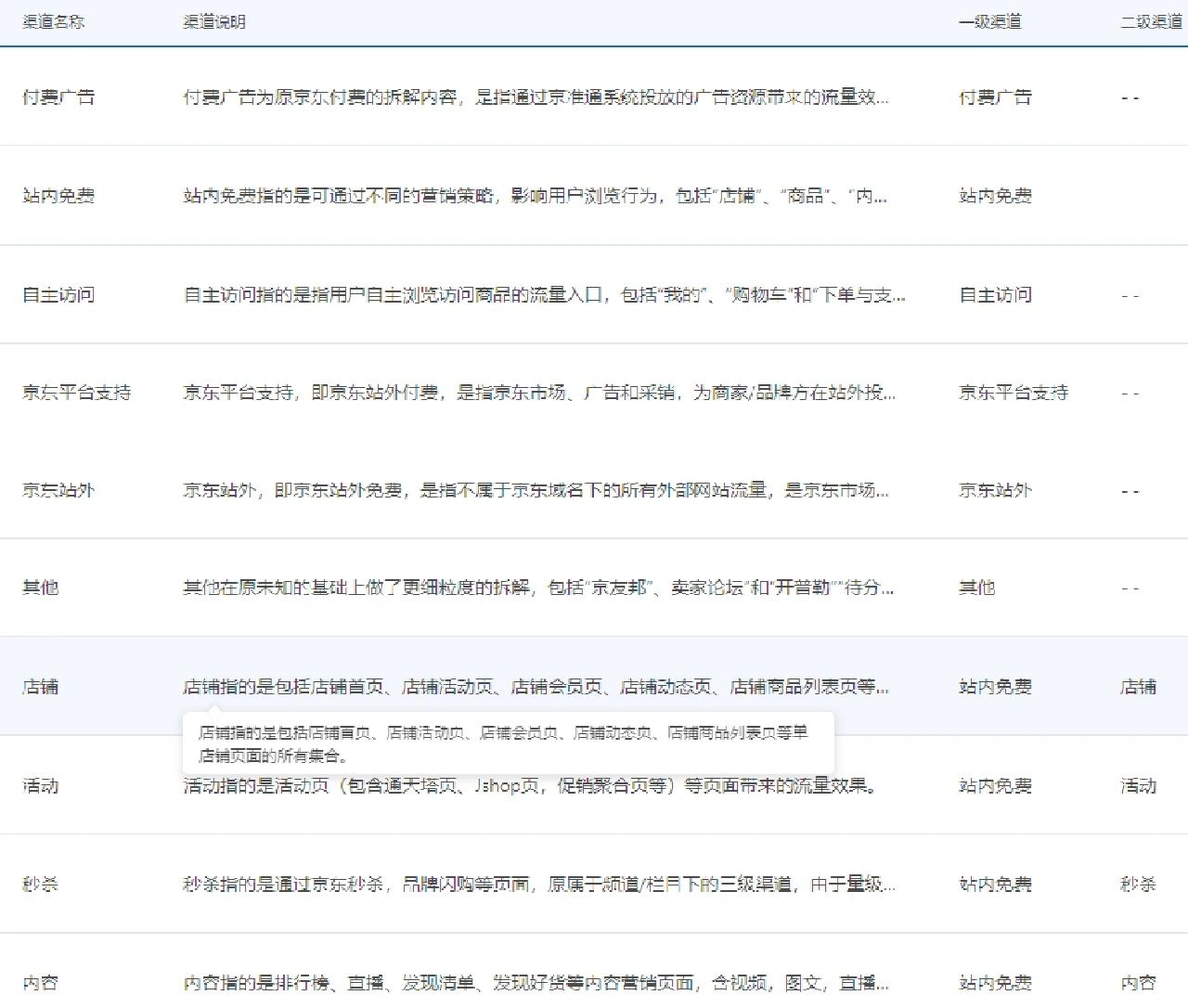The height and width of the screenshot is (1008, 1188).
Task: Click the tooltip popup with 店铺 full description
Action: 509,743
